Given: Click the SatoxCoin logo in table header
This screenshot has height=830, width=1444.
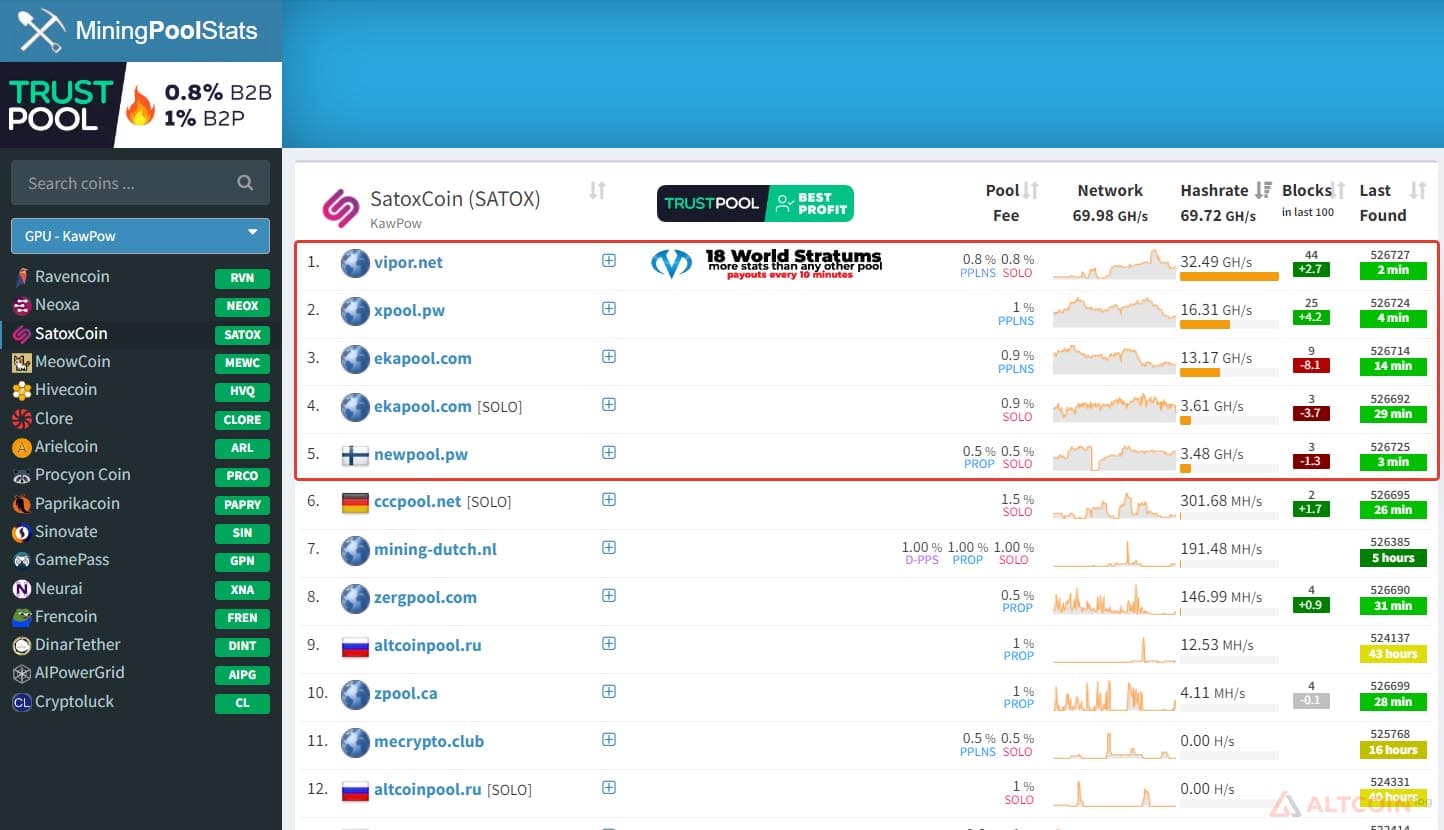Looking at the screenshot, I should (340, 208).
